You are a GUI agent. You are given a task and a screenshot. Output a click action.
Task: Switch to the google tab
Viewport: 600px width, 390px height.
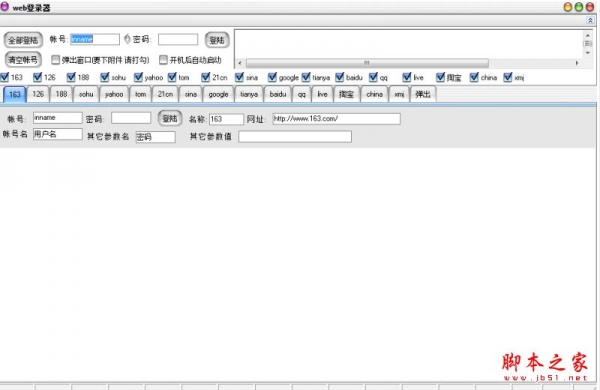[x=218, y=94]
